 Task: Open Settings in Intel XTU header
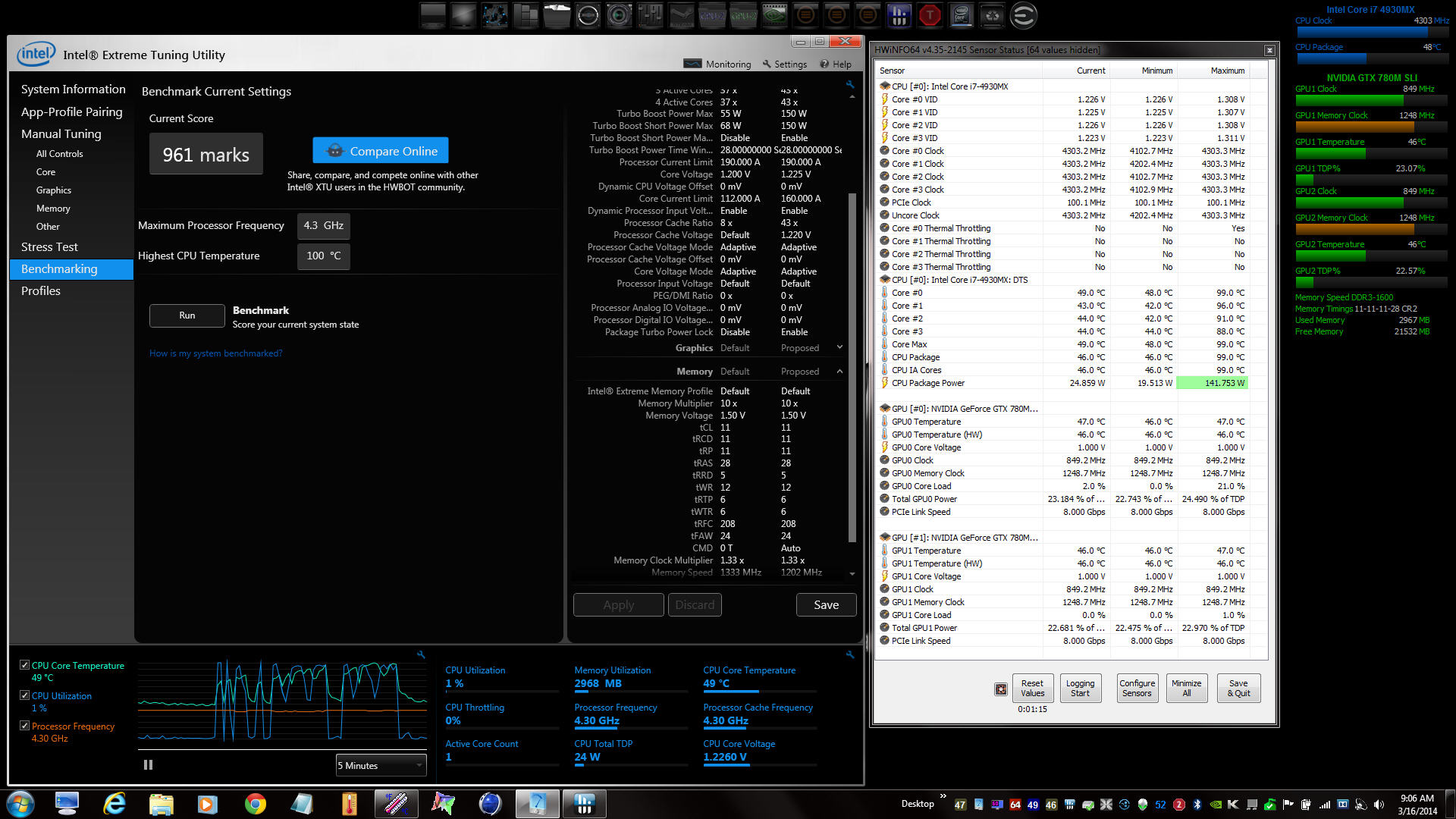784,64
